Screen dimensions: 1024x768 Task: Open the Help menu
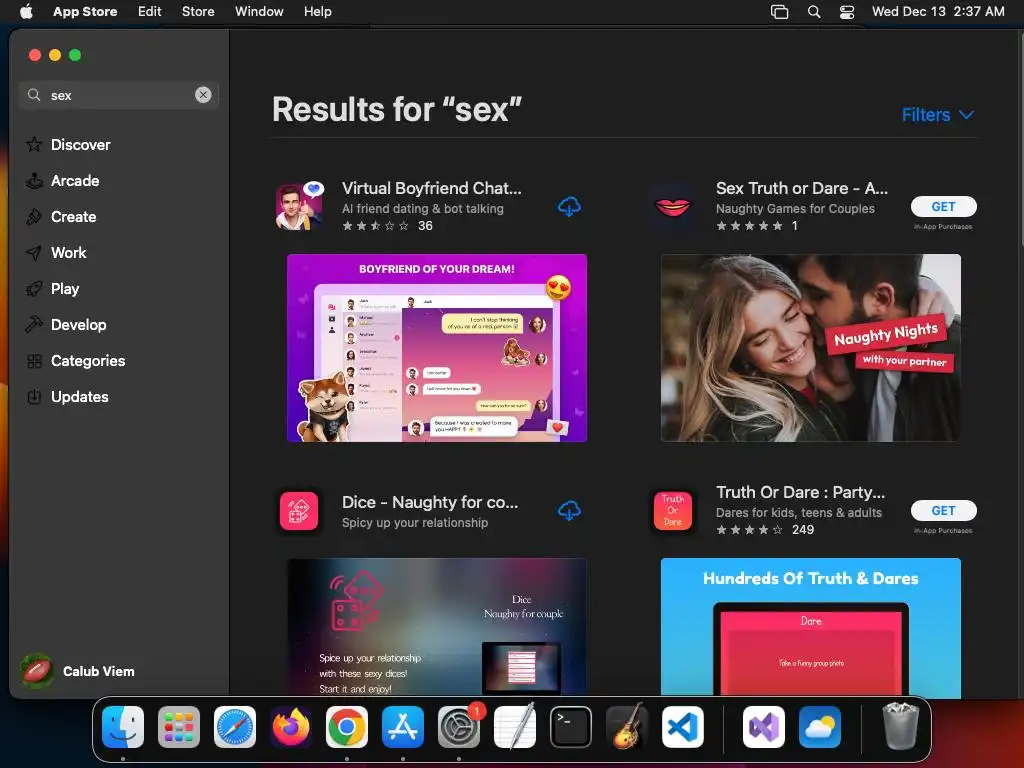(x=317, y=12)
